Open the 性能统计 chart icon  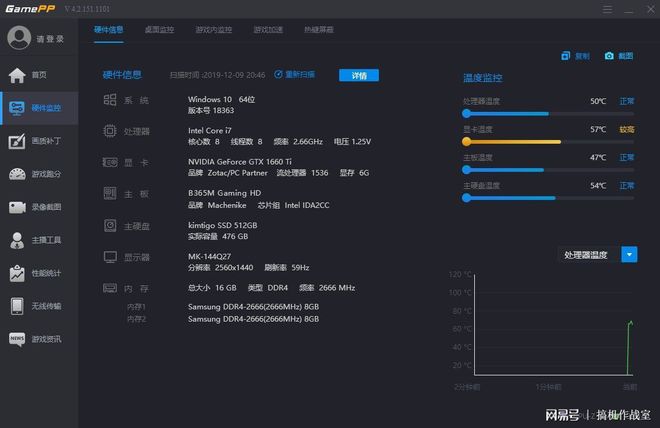click(x=17, y=273)
